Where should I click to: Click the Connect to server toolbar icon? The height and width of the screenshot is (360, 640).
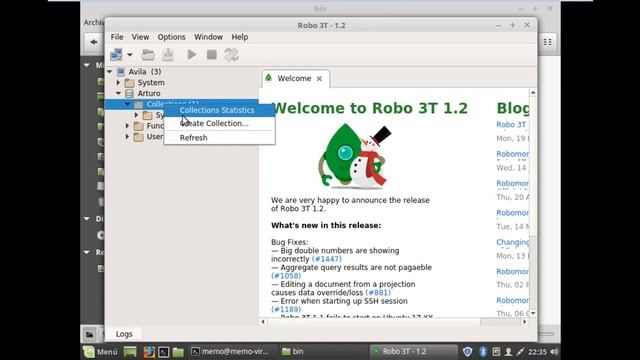click(x=116, y=55)
